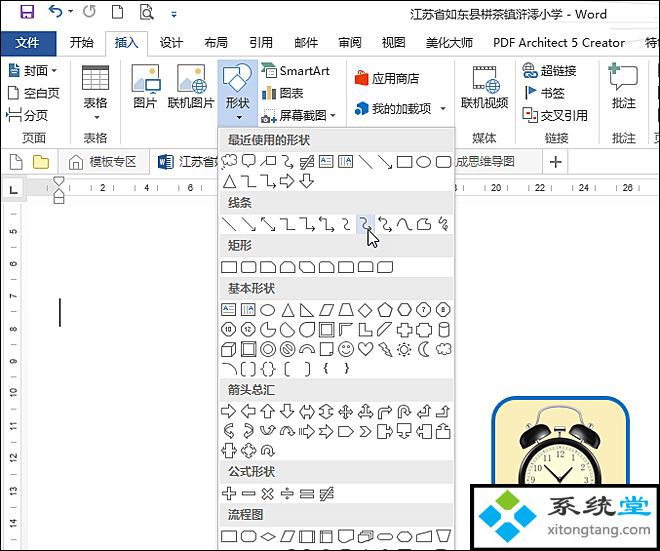Screen dimensions: 660x551
Task: Insert a 空白页 blank page
Action: (34, 93)
